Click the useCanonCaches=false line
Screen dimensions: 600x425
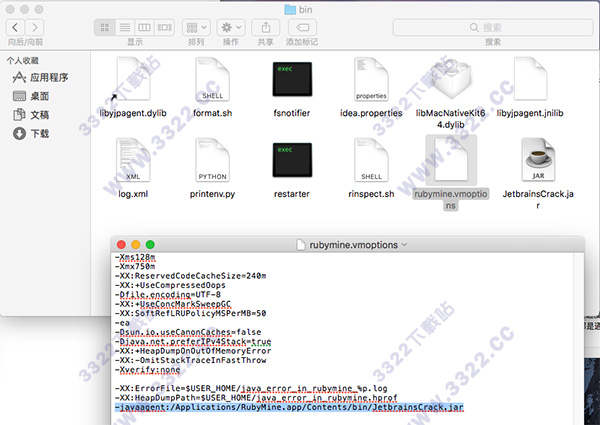188,332
